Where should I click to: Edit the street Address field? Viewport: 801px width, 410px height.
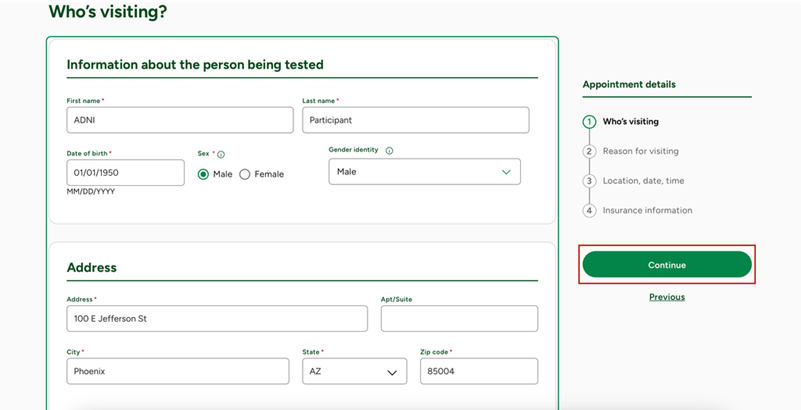tap(216, 319)
